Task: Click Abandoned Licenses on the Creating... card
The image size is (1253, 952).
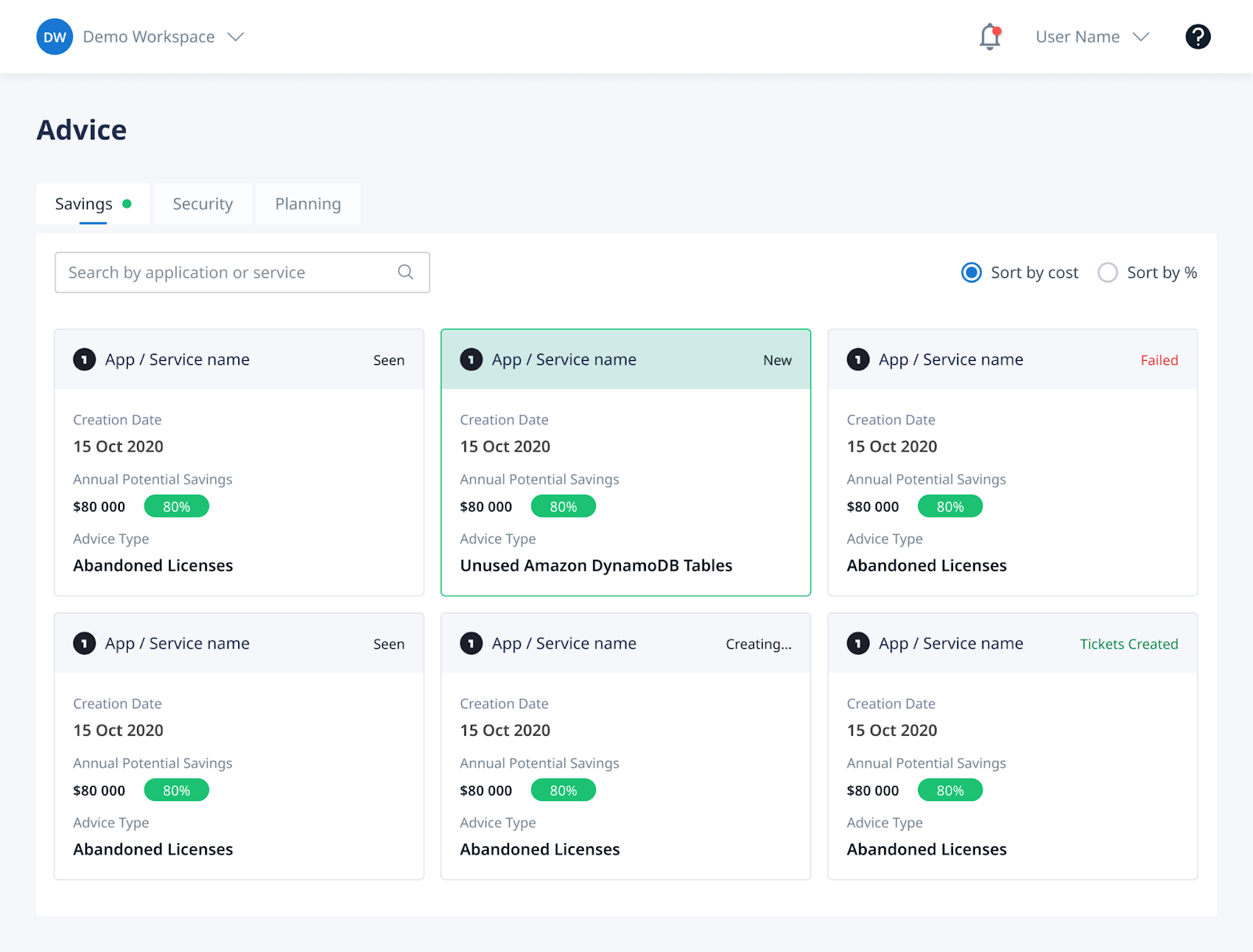Action: [x=540, y=849]
